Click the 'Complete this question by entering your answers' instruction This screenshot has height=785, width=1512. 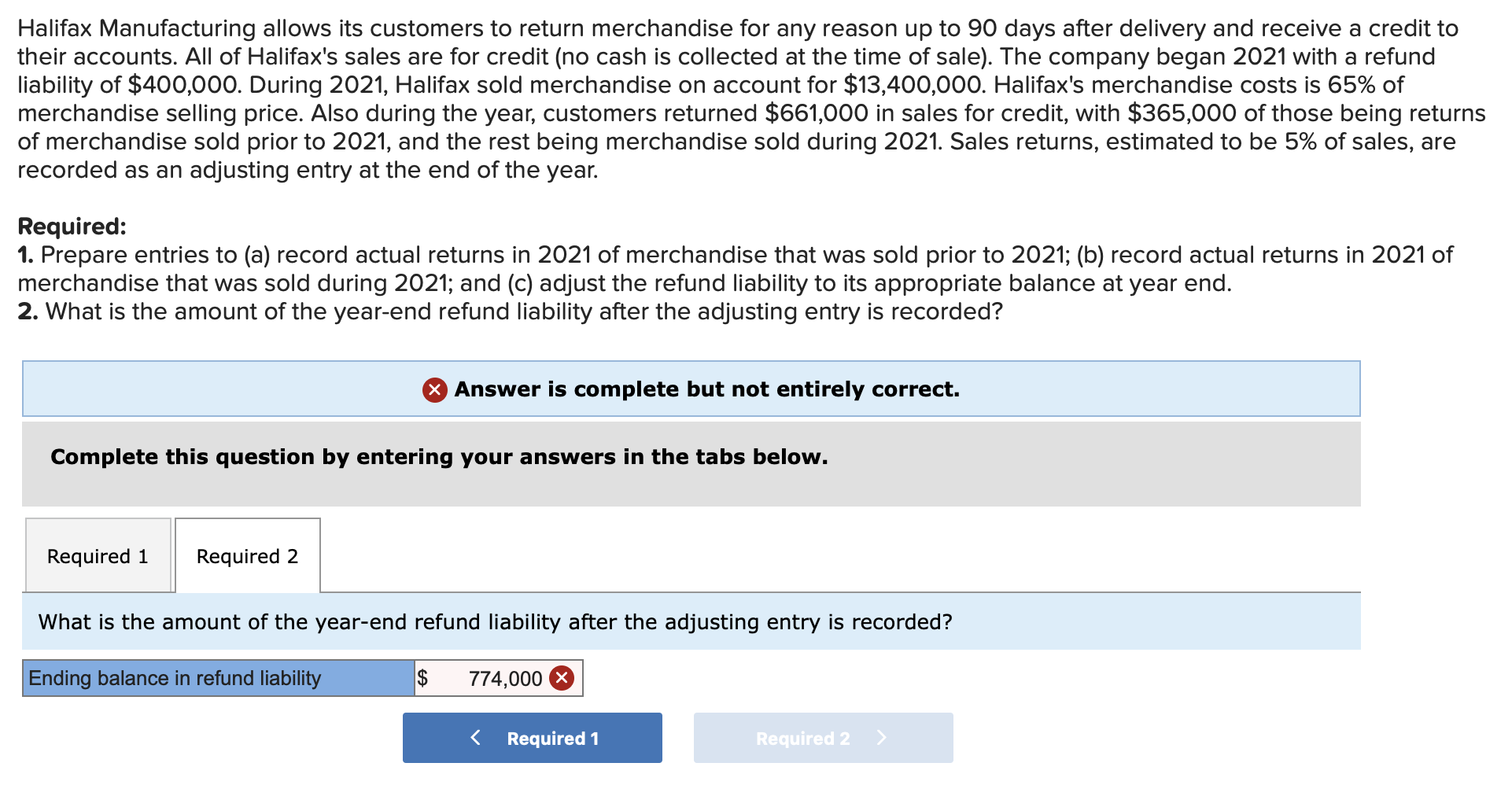(439, 457)
